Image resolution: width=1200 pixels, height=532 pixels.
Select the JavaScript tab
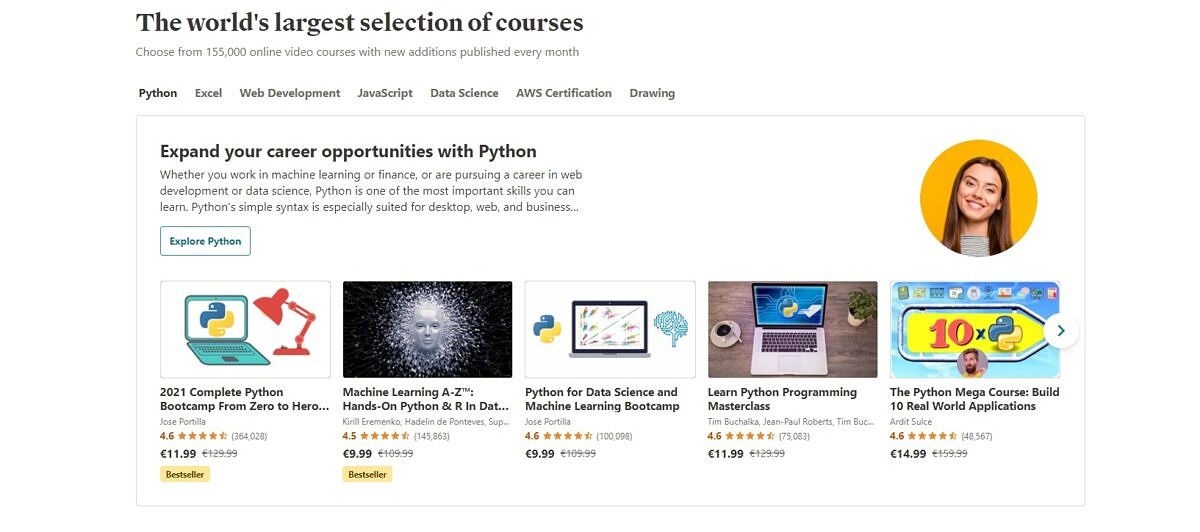click(385, 93)
